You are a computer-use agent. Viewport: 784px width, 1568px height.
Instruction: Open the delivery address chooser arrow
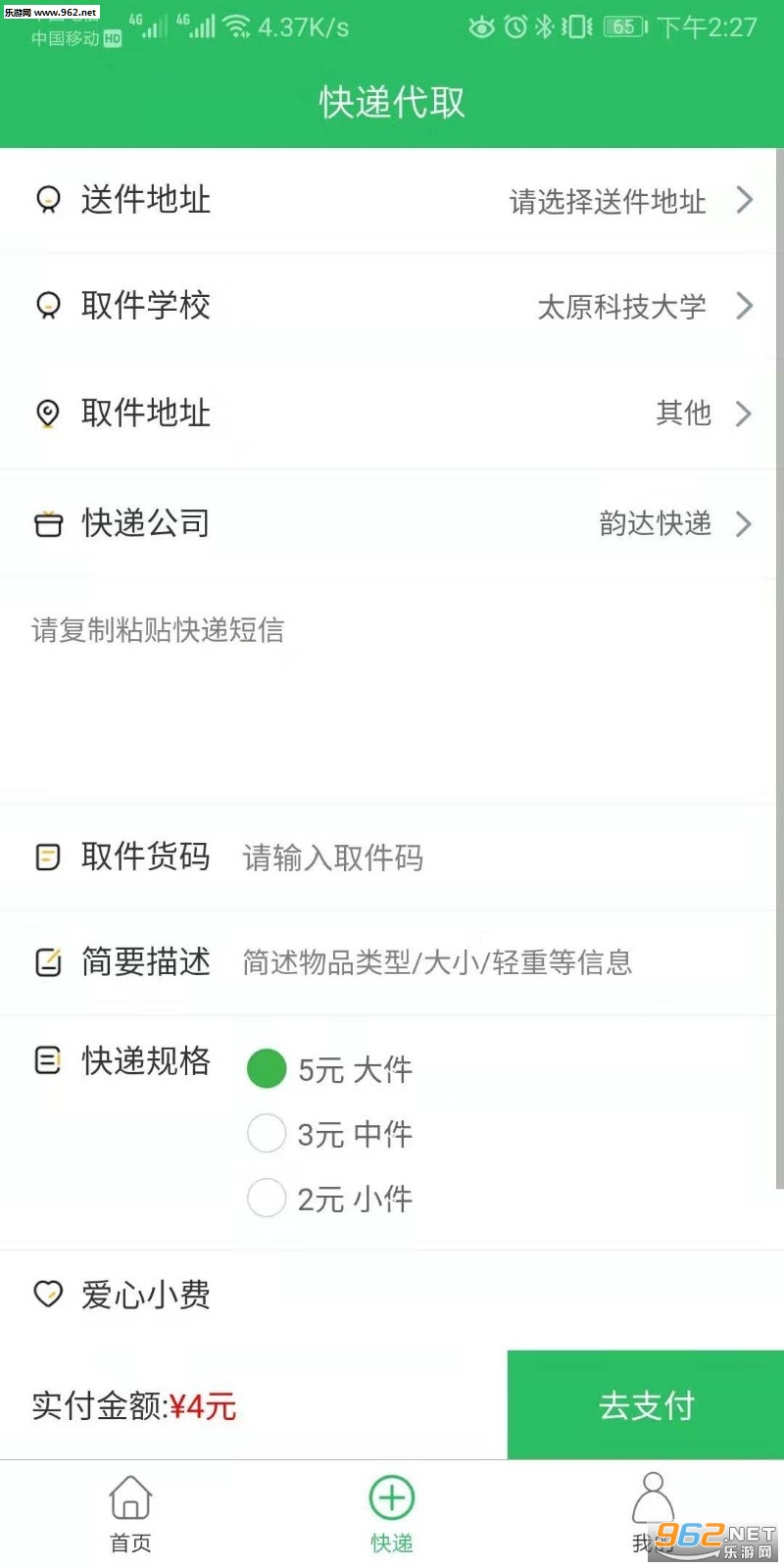pyautogui.click(x=744, y=201)
